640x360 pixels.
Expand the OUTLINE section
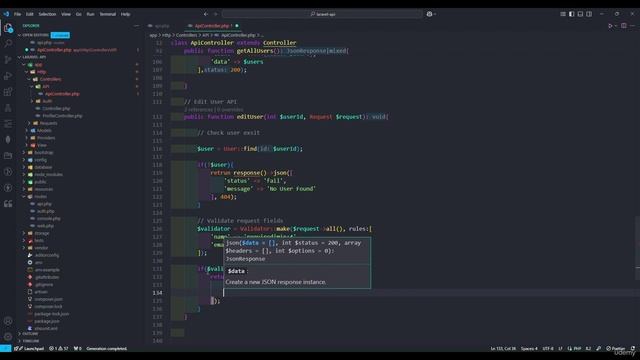pyautogui.click(x=30, y=333)
